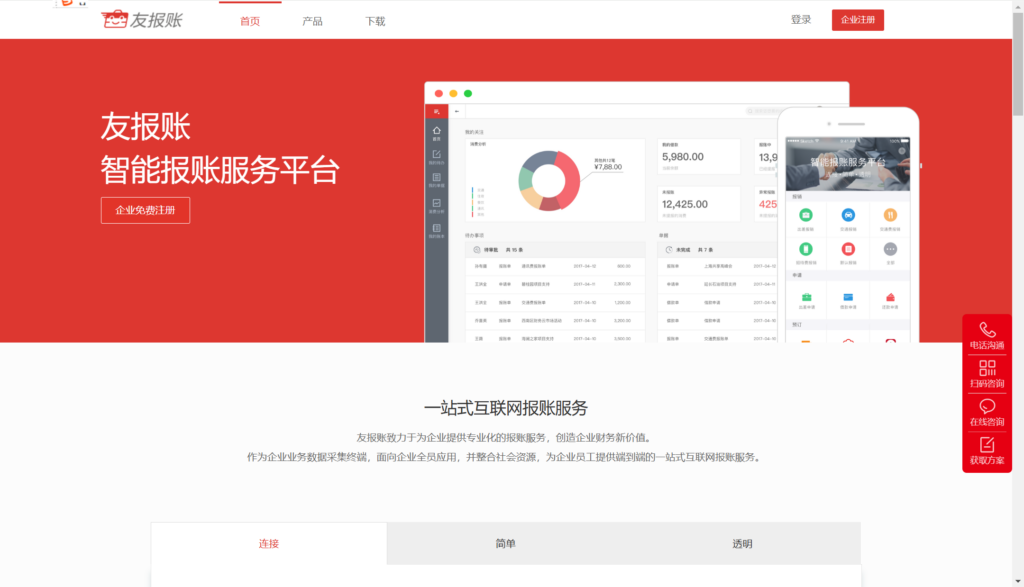Select the 连接 tab
1024x587 pixels.
[x=269, y=544]
